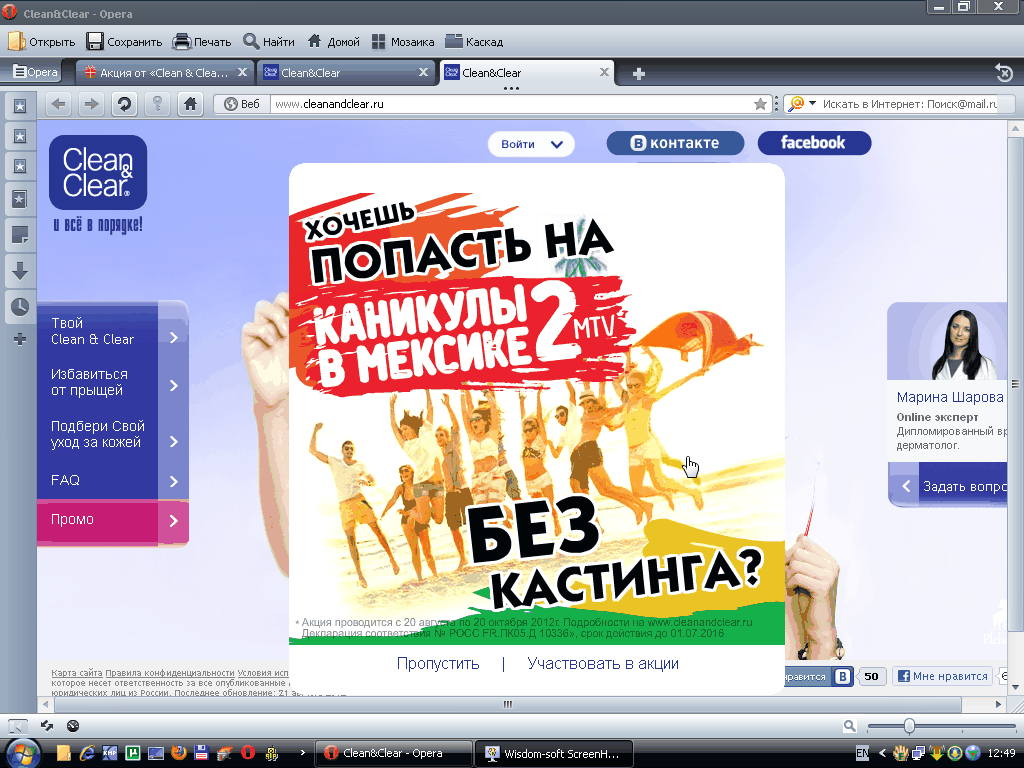Click the facebook button
Image resolution: width=1024 pixels, height=768 pixels.
814,143
